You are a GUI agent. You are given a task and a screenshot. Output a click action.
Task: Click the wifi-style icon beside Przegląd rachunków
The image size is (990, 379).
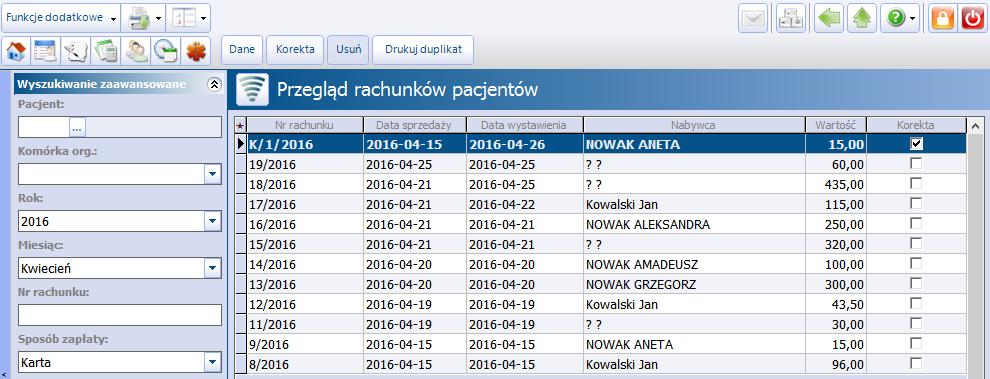coord(253,90)
